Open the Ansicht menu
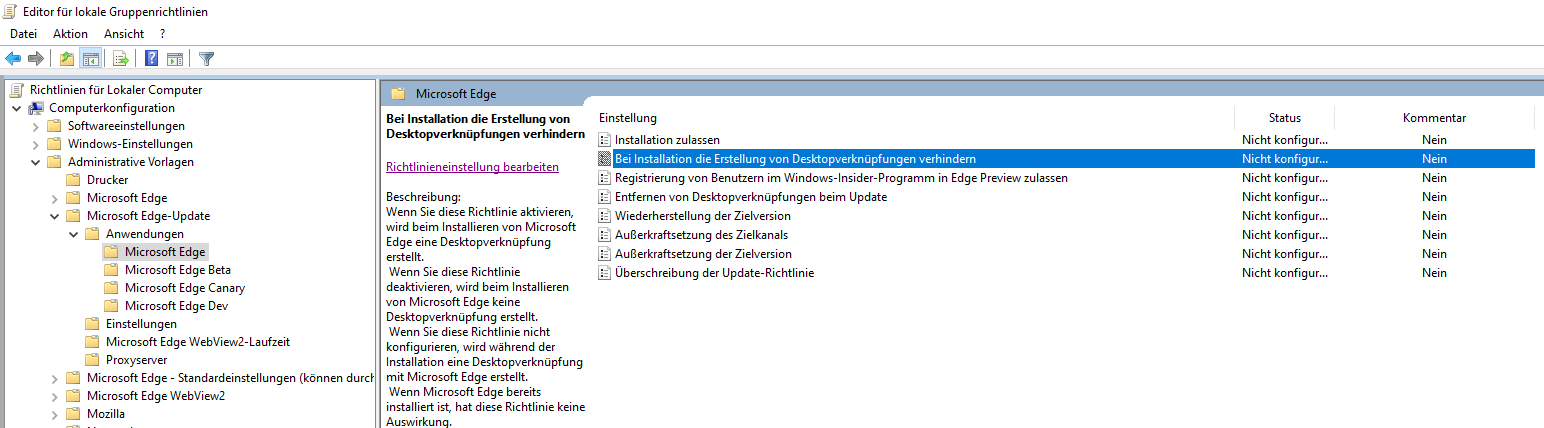 pos(124,34)
